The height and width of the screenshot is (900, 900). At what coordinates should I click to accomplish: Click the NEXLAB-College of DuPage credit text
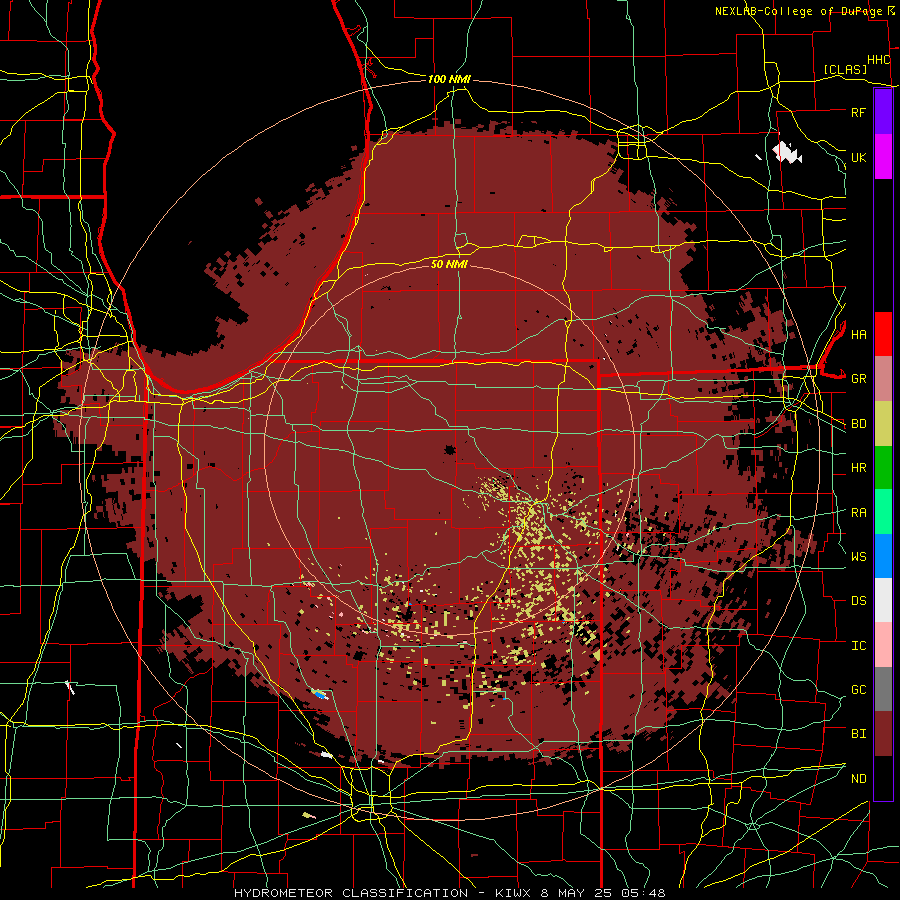(x=798, y=11)
